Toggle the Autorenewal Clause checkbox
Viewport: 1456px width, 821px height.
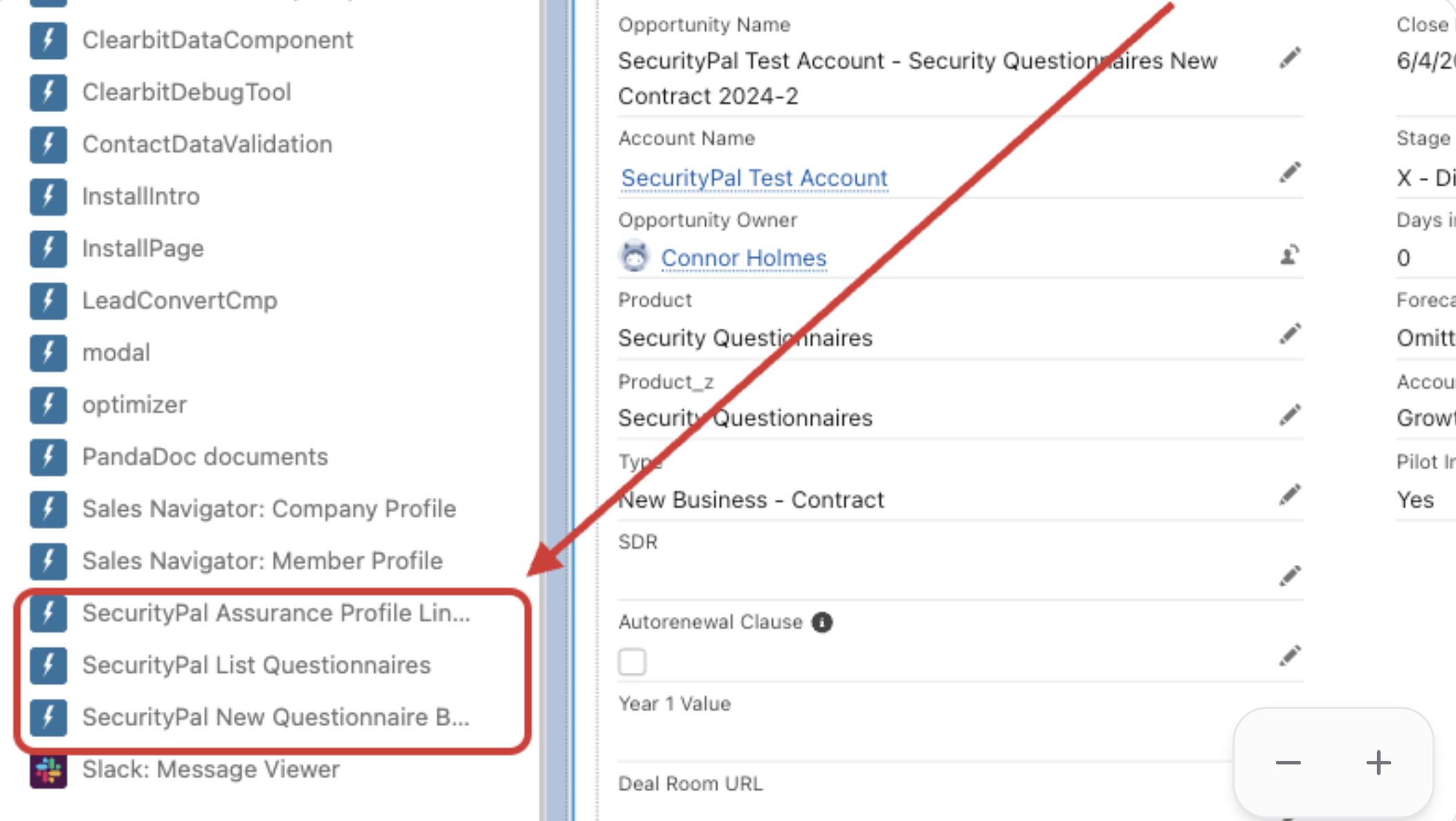[x=632, y=662]
